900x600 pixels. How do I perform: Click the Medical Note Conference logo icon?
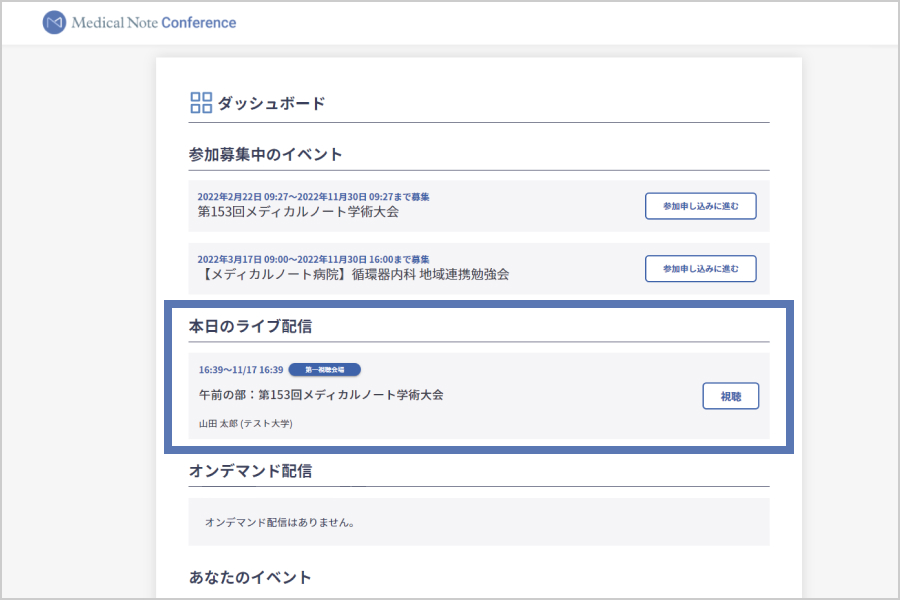[55, 22]
